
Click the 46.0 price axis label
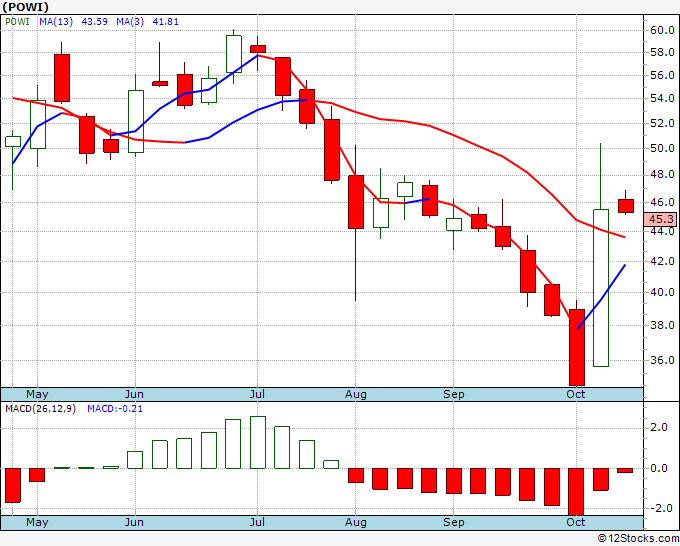coord(662,203)
